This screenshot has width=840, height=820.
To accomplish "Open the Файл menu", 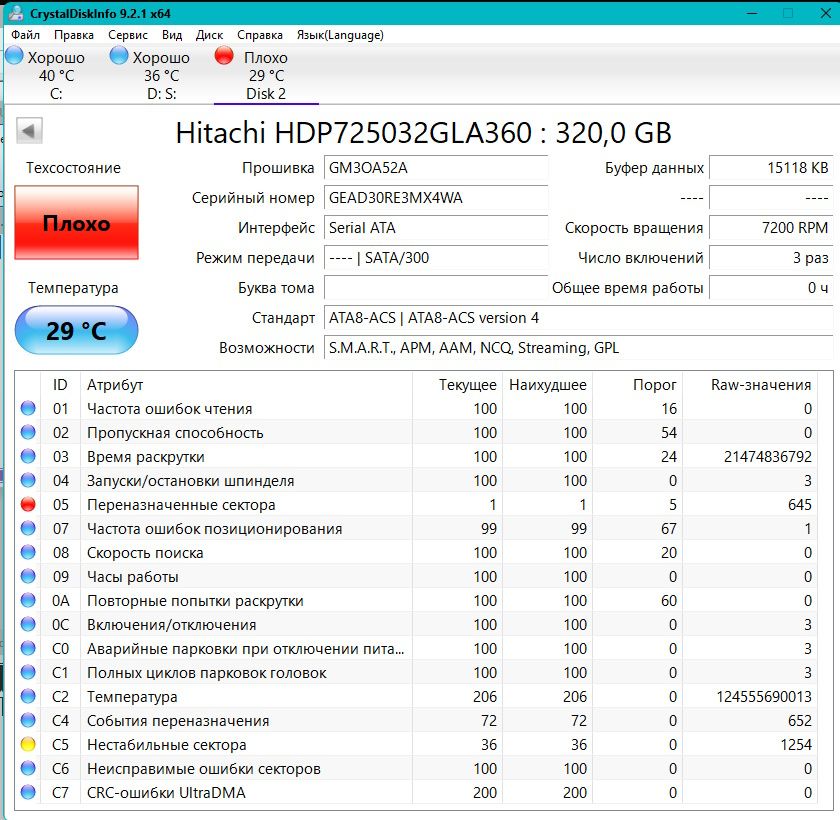I will tap(25, 35).
